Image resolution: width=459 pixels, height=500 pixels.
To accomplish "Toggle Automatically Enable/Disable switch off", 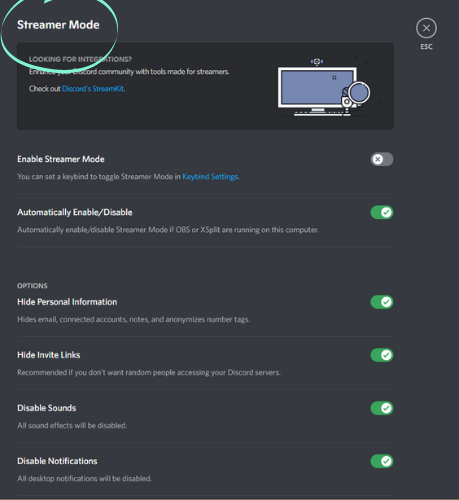I will click(382, 212).
